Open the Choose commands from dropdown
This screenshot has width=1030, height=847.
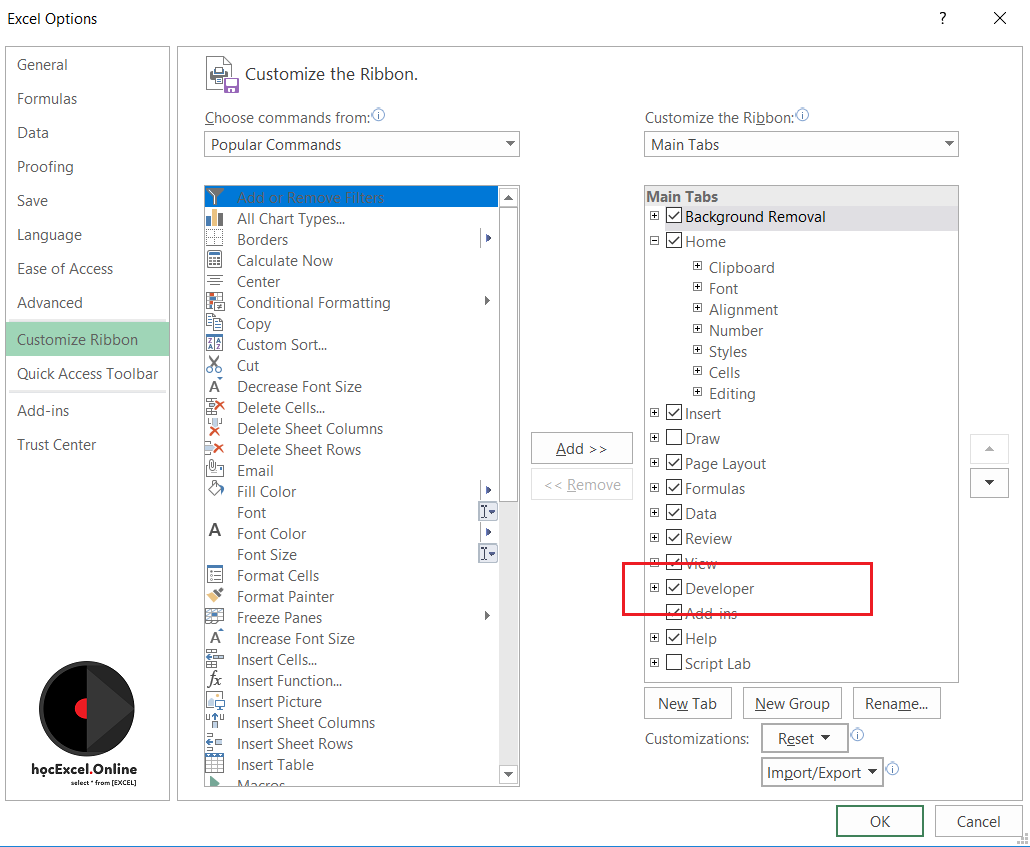(x=362, y=145)
